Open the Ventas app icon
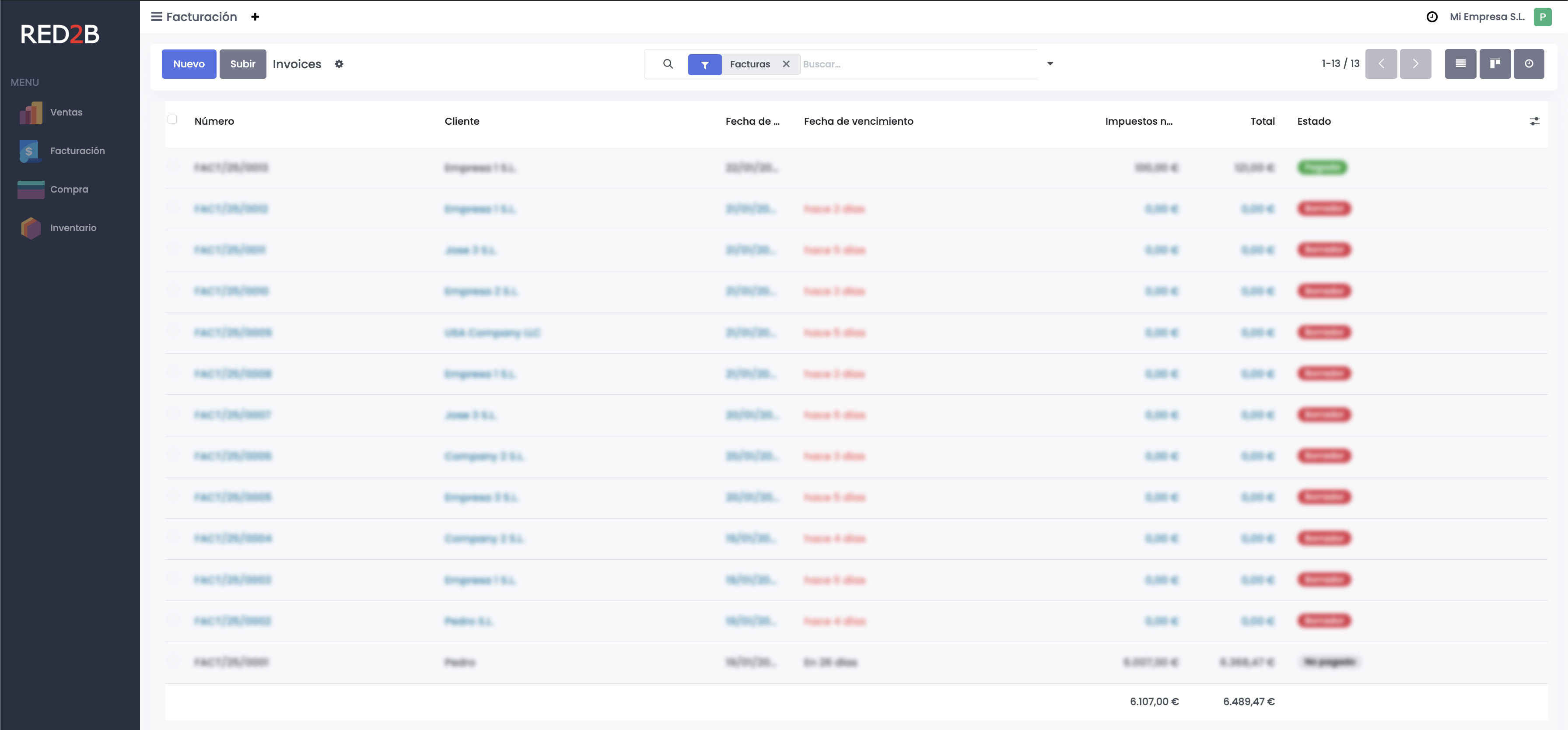 [x=31, y=112]
